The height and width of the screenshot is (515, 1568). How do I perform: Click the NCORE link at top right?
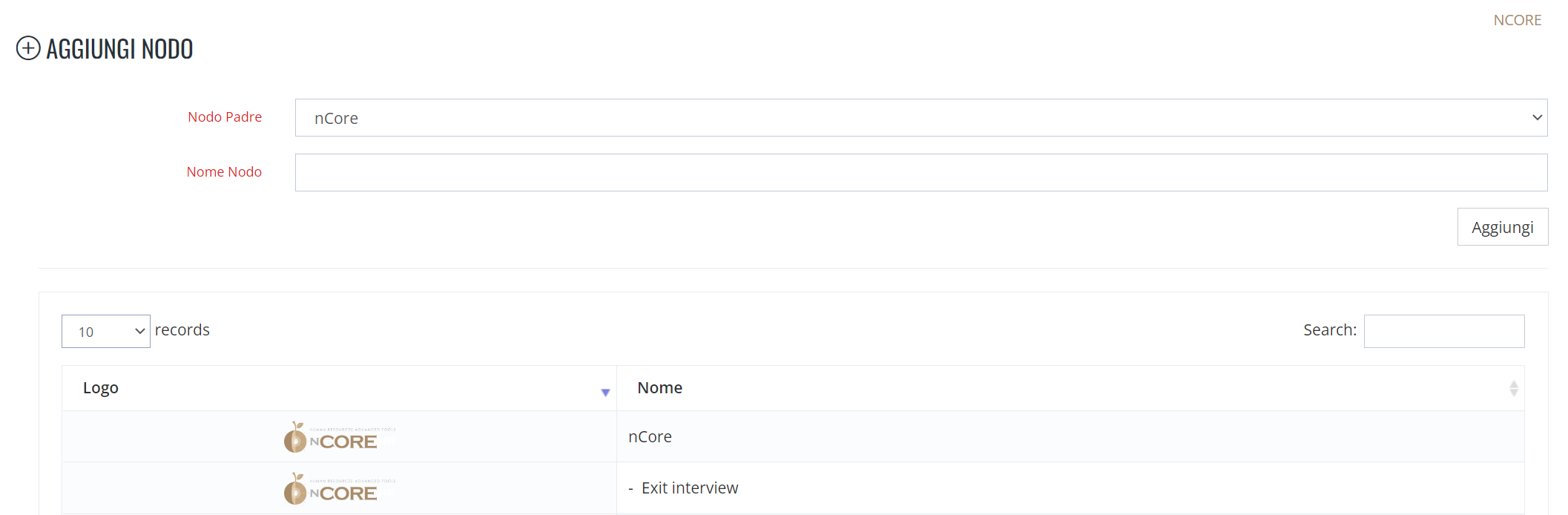(x=1518, y=20)
